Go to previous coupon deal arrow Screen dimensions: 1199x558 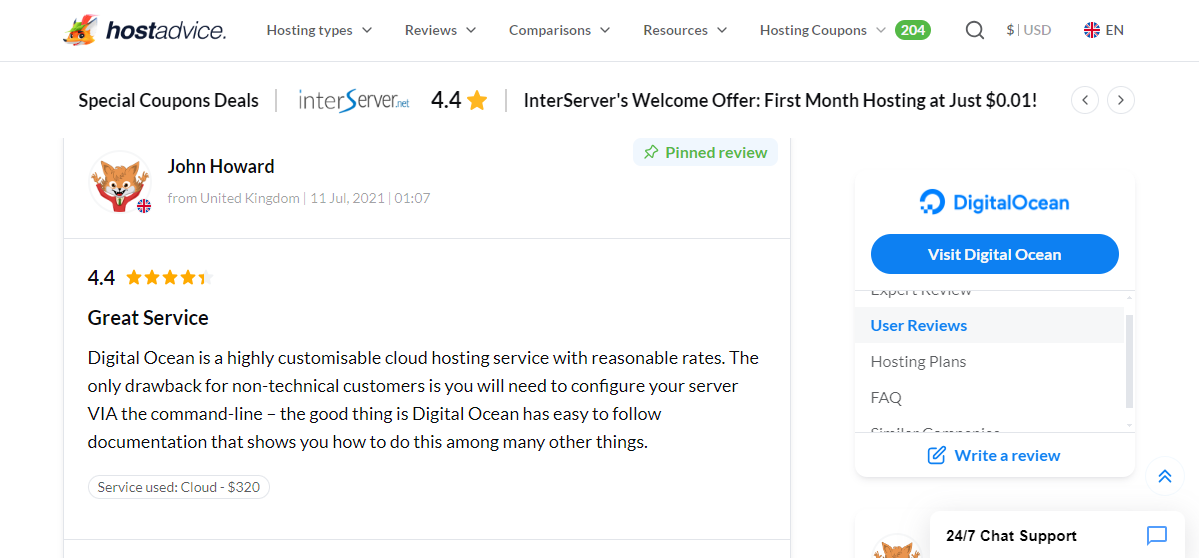pos(1085,100)
